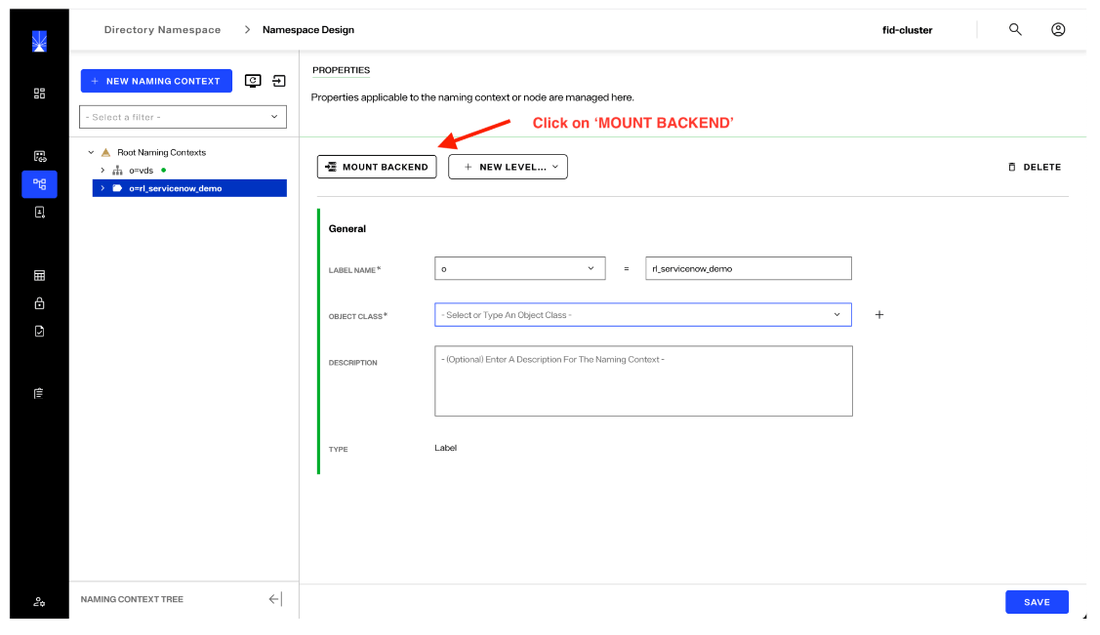Click the plus icon next to Object Class
1100x635 pixels.
coord(879,314)
